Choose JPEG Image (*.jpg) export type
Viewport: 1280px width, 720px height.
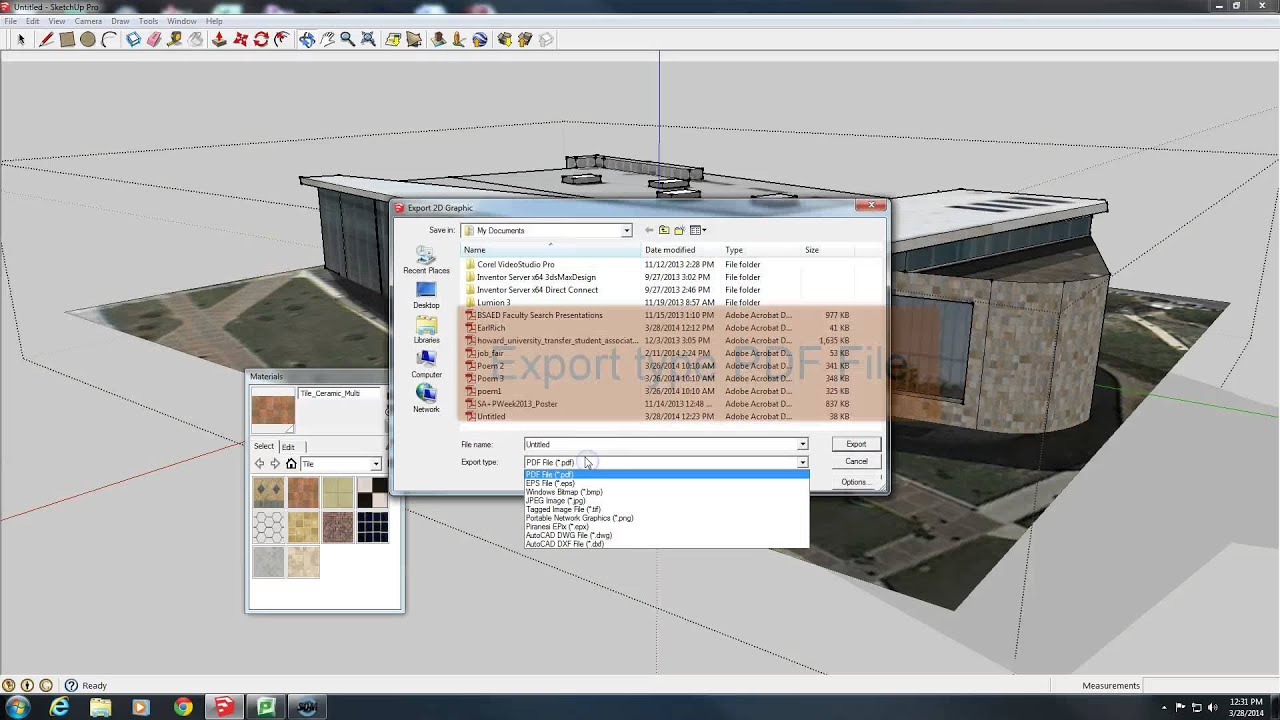tap(666, 501)
